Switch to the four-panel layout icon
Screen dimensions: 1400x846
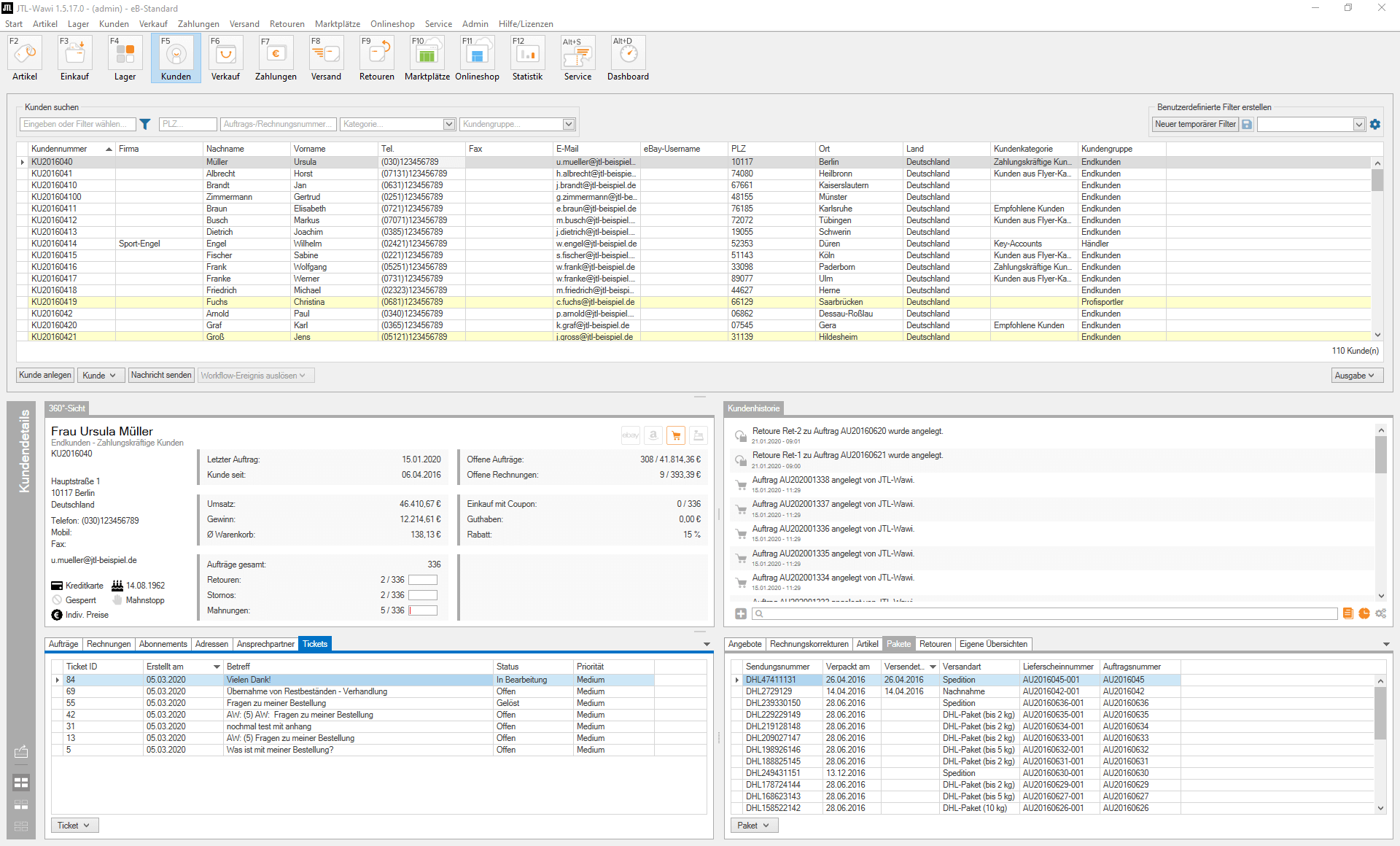(x=21, y=783)
